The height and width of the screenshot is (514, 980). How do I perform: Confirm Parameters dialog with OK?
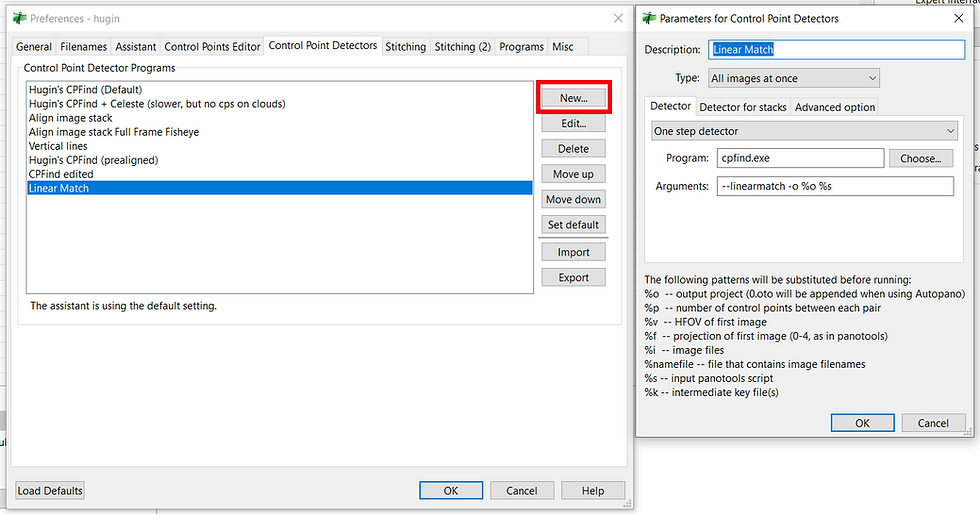click(x=862, y=423)
